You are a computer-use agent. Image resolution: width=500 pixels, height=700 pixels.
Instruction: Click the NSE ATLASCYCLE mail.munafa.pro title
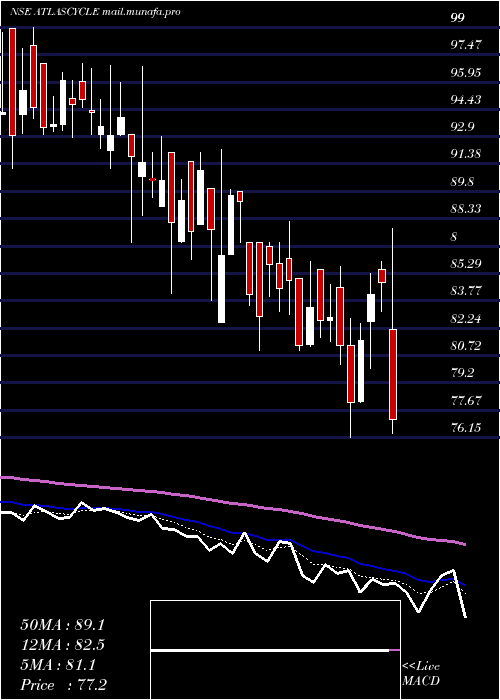point(95,12)
